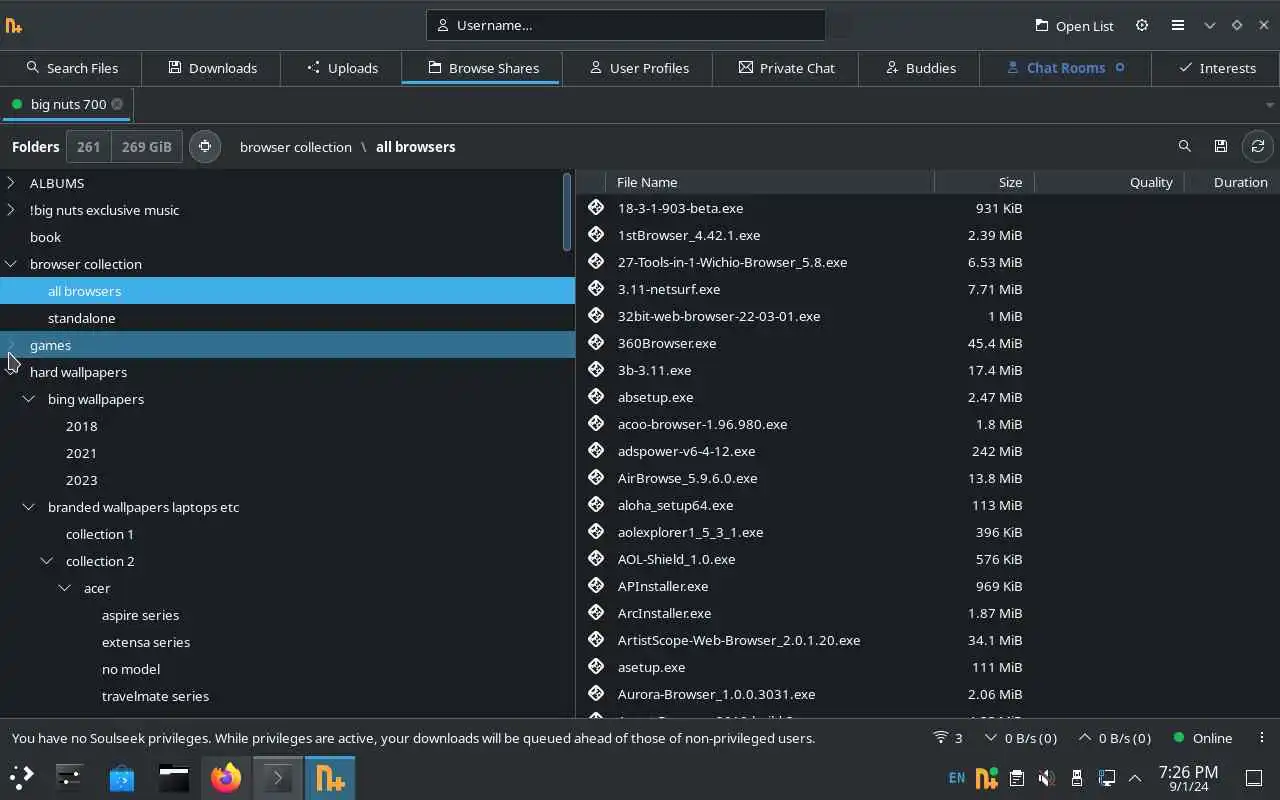Click the folder tree vertical scrollbar
The height and width of the screenshot is (800, 1280).
tap(567, 212)
